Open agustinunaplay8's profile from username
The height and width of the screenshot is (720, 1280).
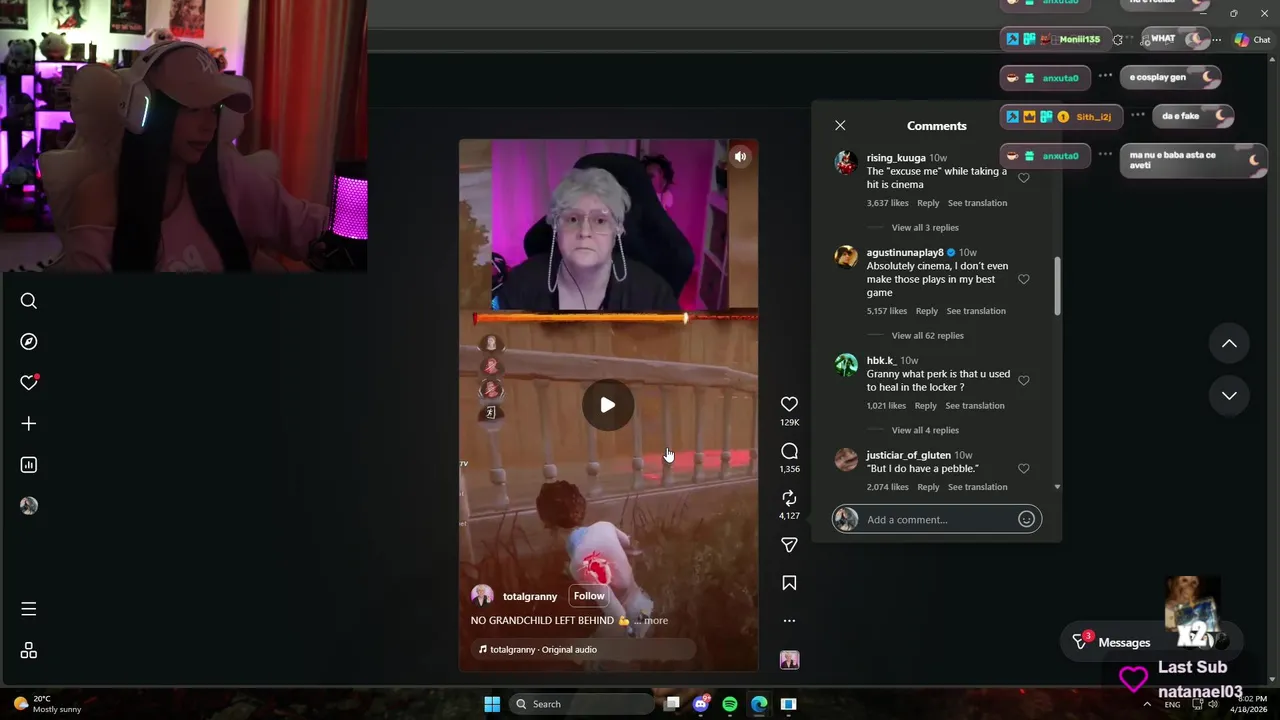[x=905, y=253]
